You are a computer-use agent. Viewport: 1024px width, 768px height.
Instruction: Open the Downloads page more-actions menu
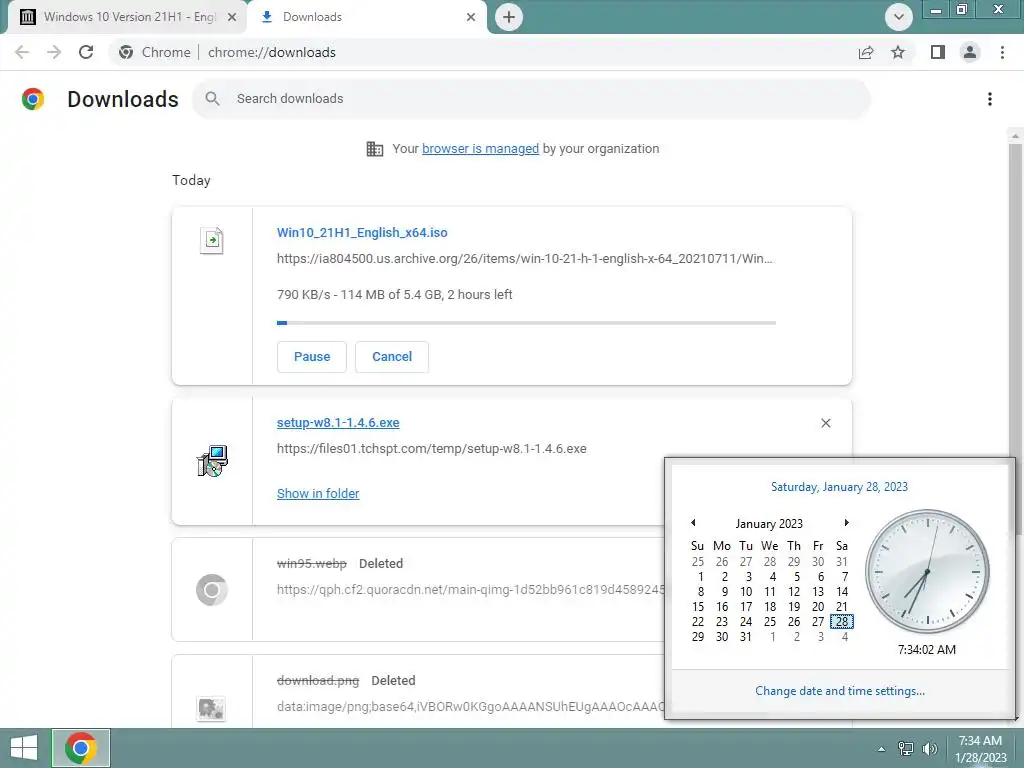990,99
